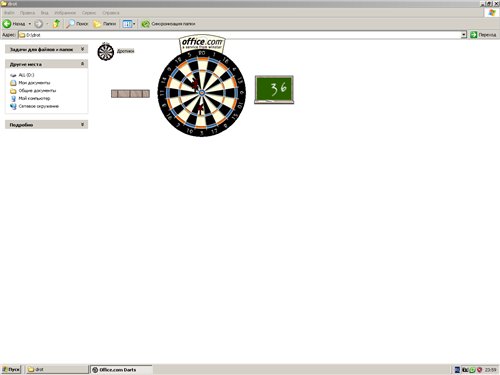Viewport: 500px width, 375px height.
Task: Open the Search (Поиск) pane
Action: click(77, 24)
